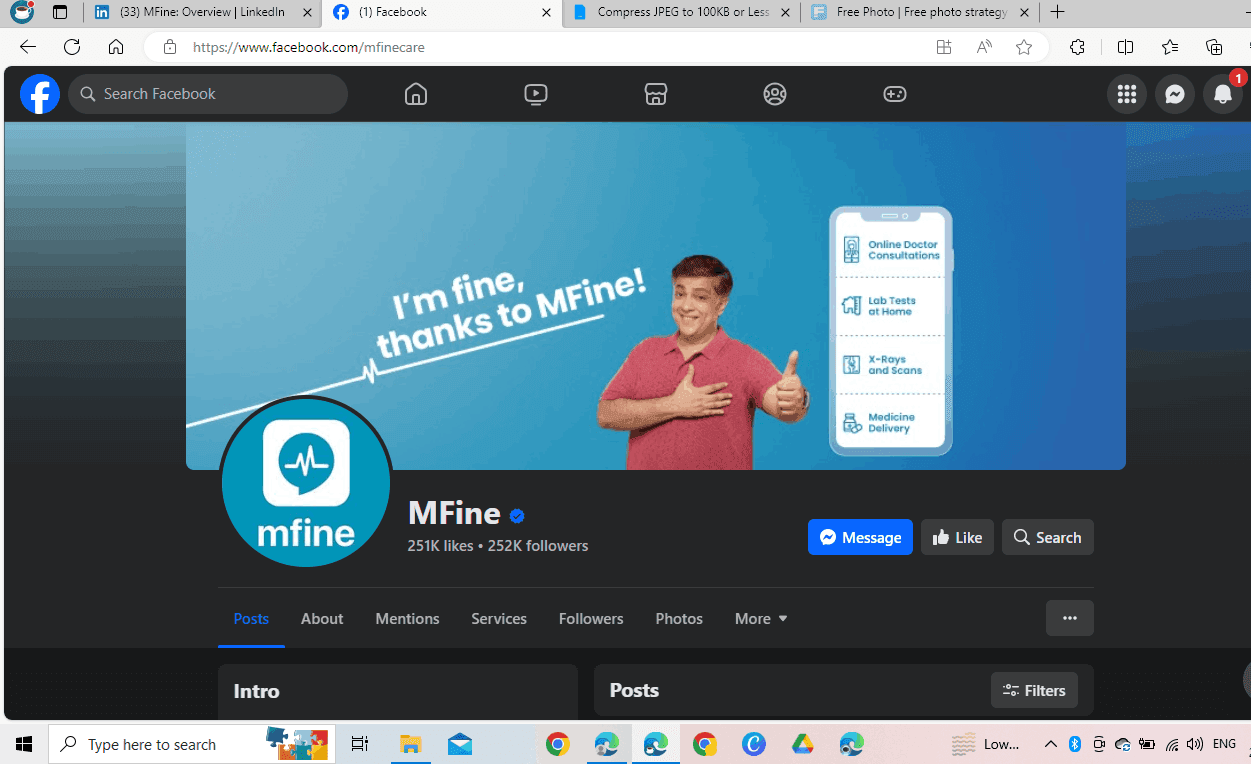Switch to the About tab
Image resolution: width=1251 pixels, height=764 pixels.
[322, 619]
